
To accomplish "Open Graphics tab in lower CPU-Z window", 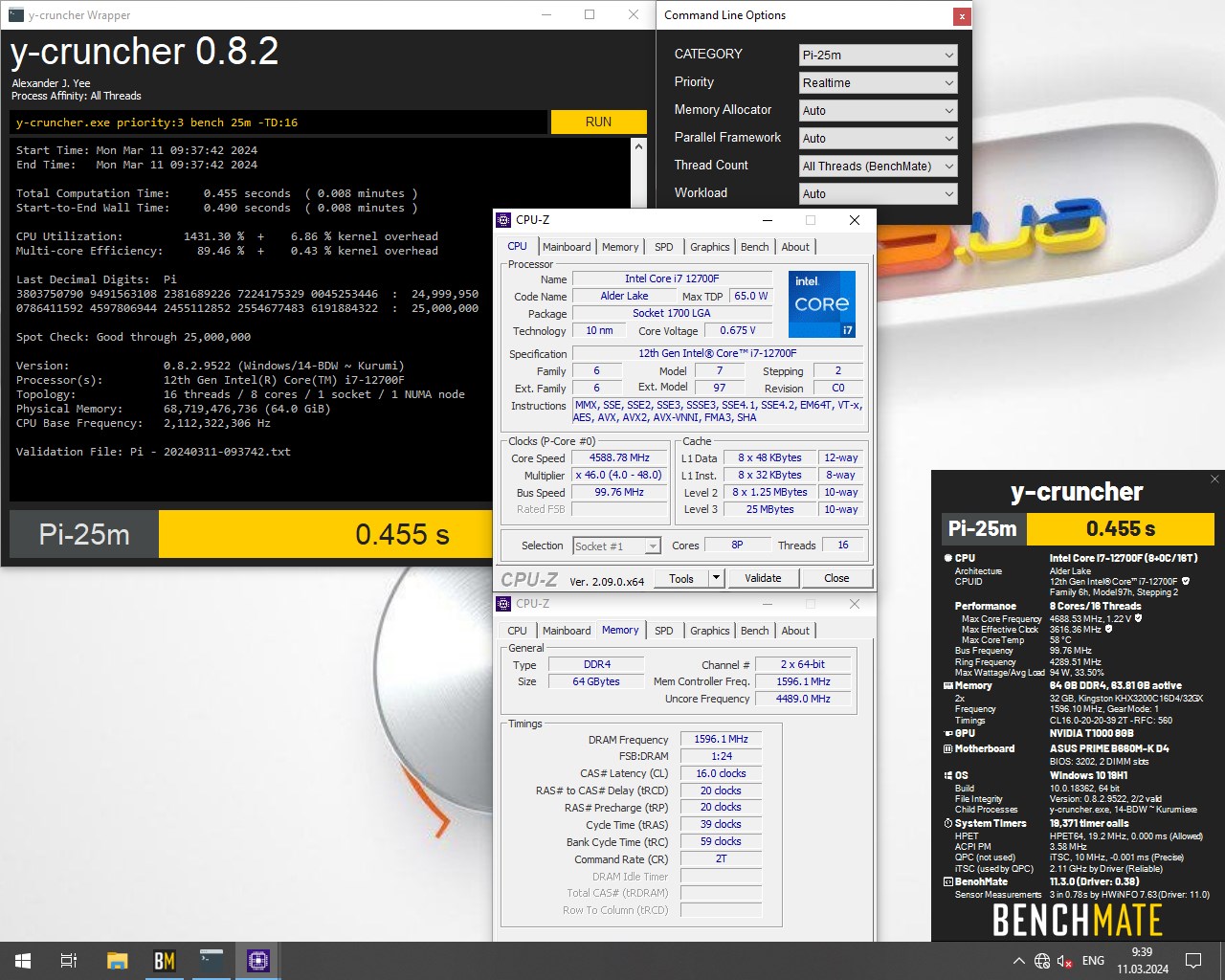I will pyautogui.click(x=710, y=631).
